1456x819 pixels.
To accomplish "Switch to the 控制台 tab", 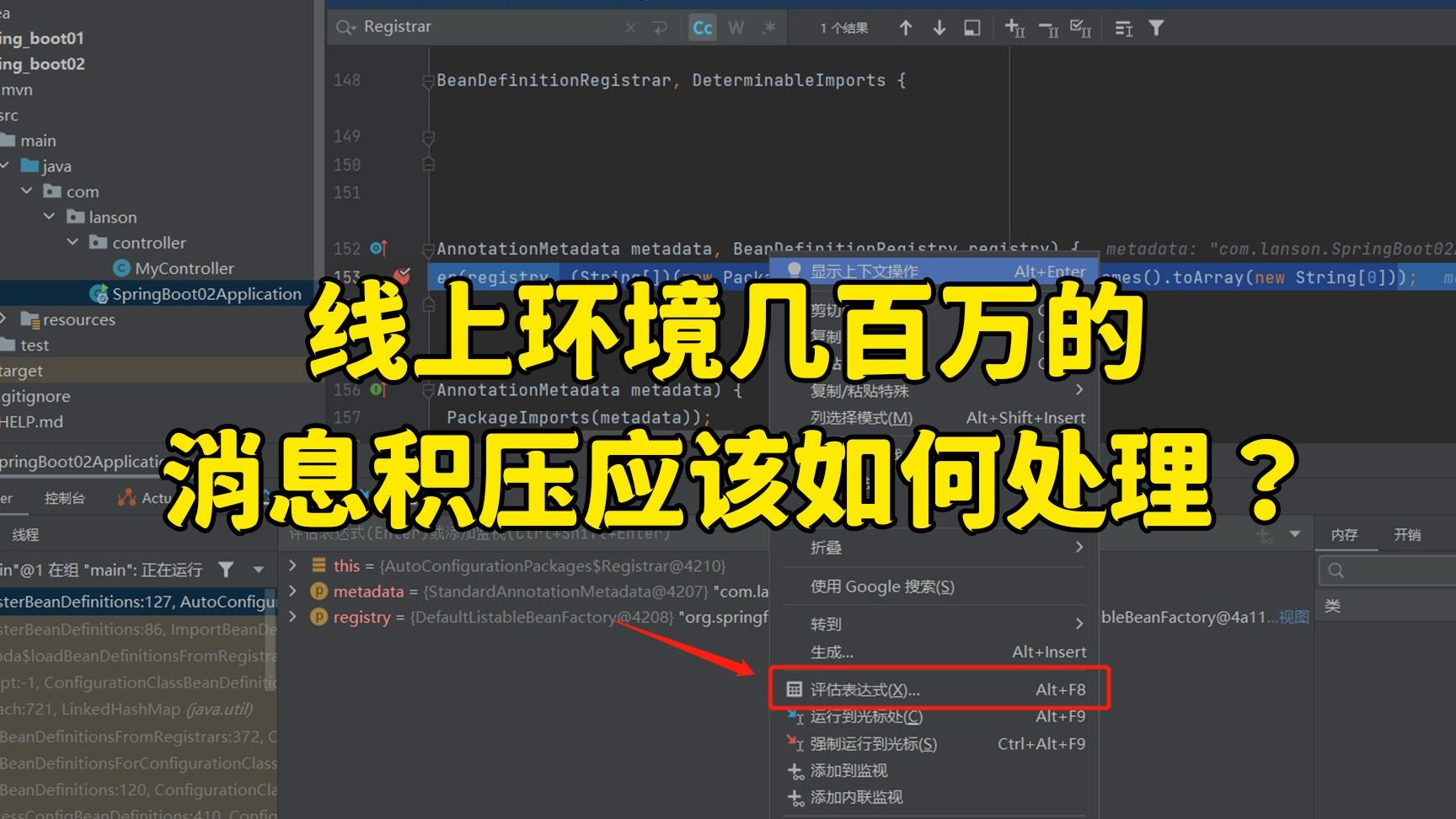I will 64,497.
